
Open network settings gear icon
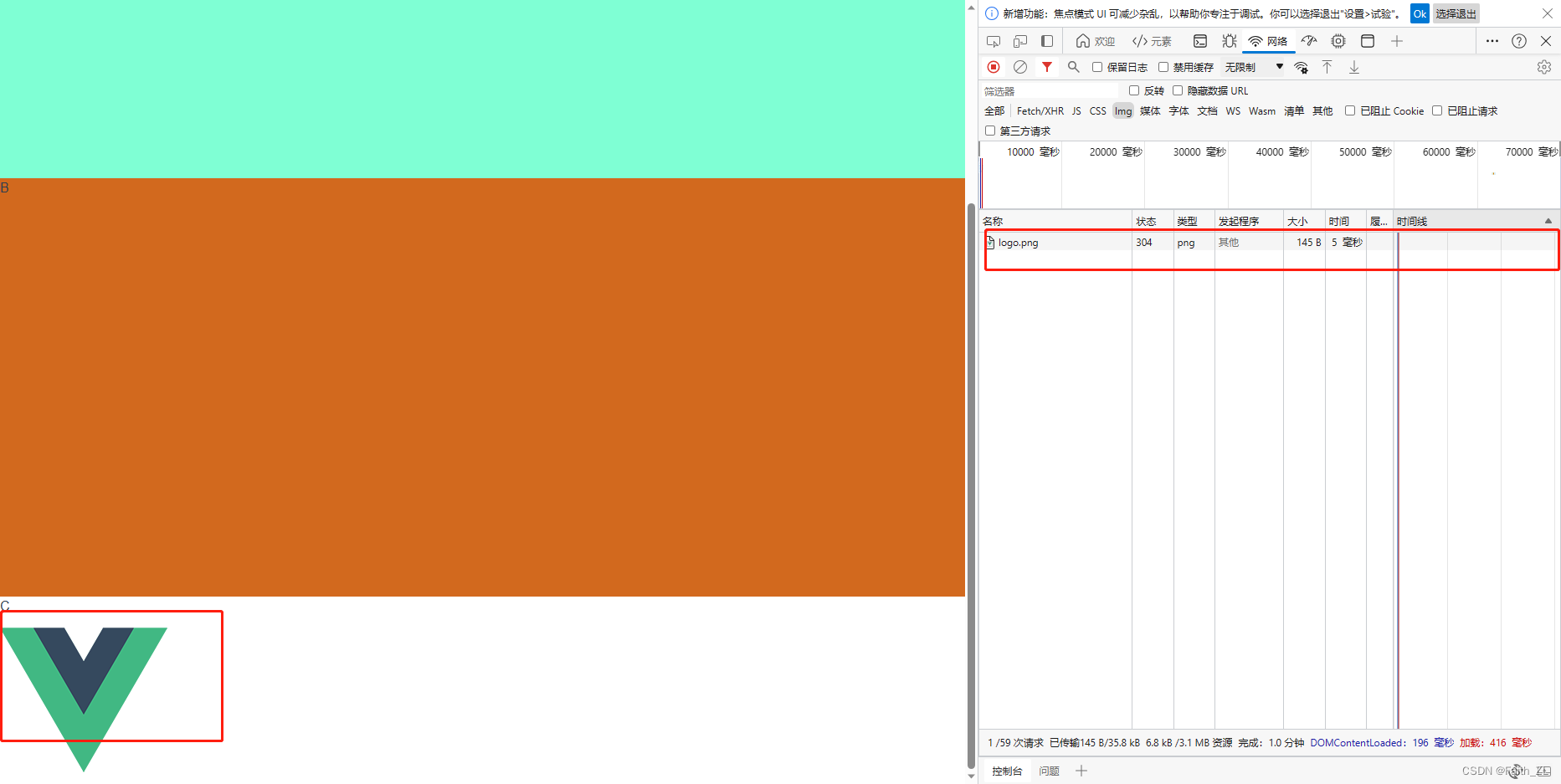tap(1544, 67)
